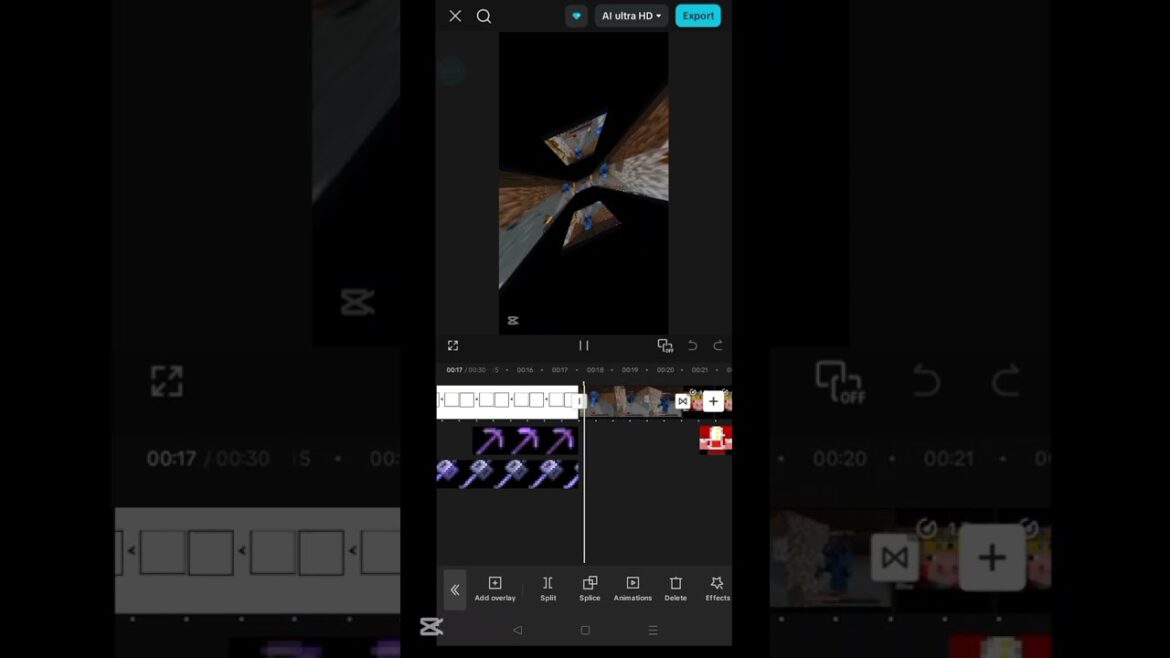The height and width of the screenshot is (658, 1170).
Task: Open the AI ultra HD resolution dropdown
Action: tap(631, 16)
